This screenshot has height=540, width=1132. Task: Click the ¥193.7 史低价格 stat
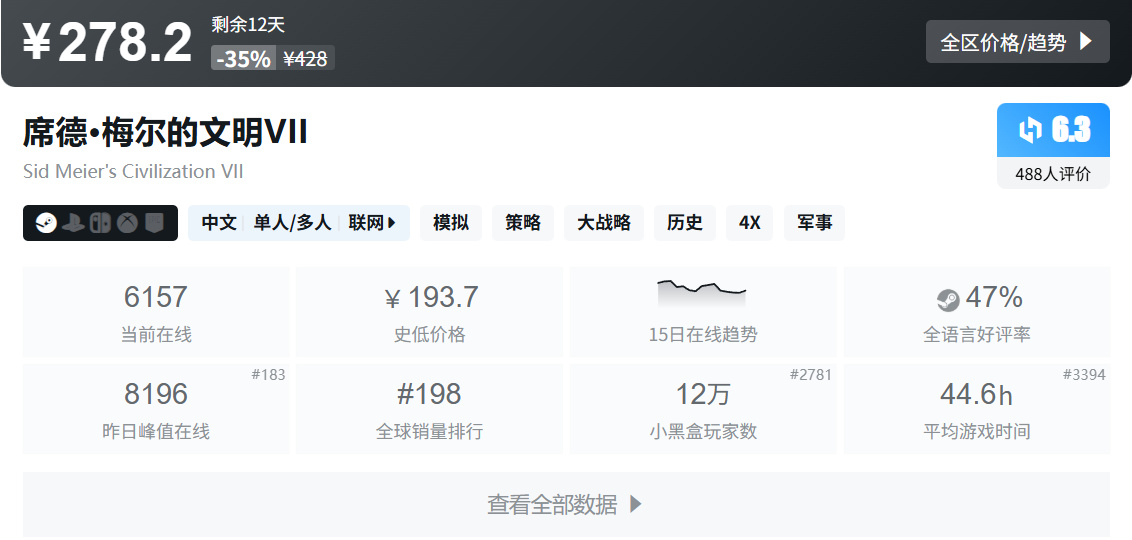point(430,312)
